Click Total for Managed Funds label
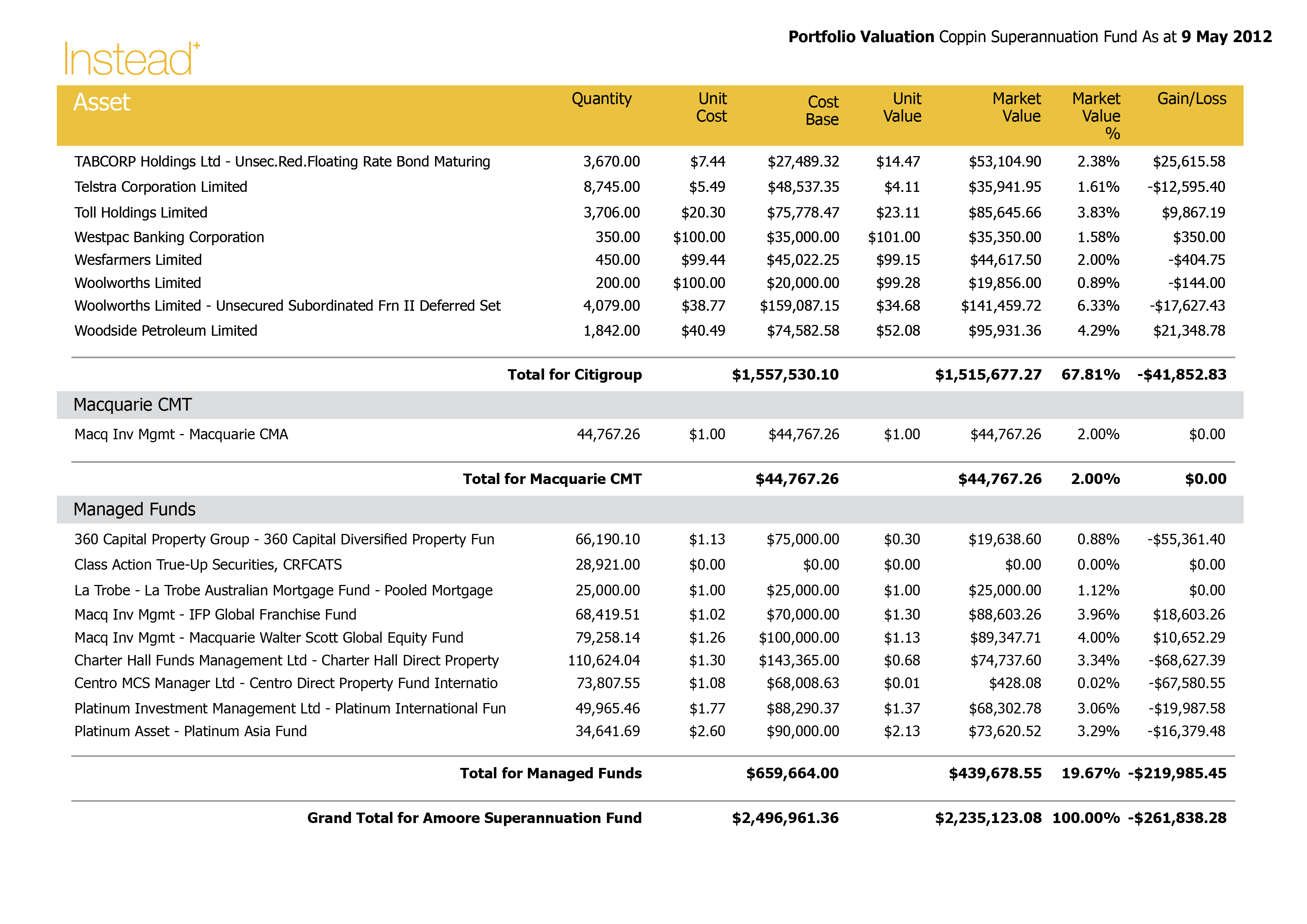 [550, 773]
